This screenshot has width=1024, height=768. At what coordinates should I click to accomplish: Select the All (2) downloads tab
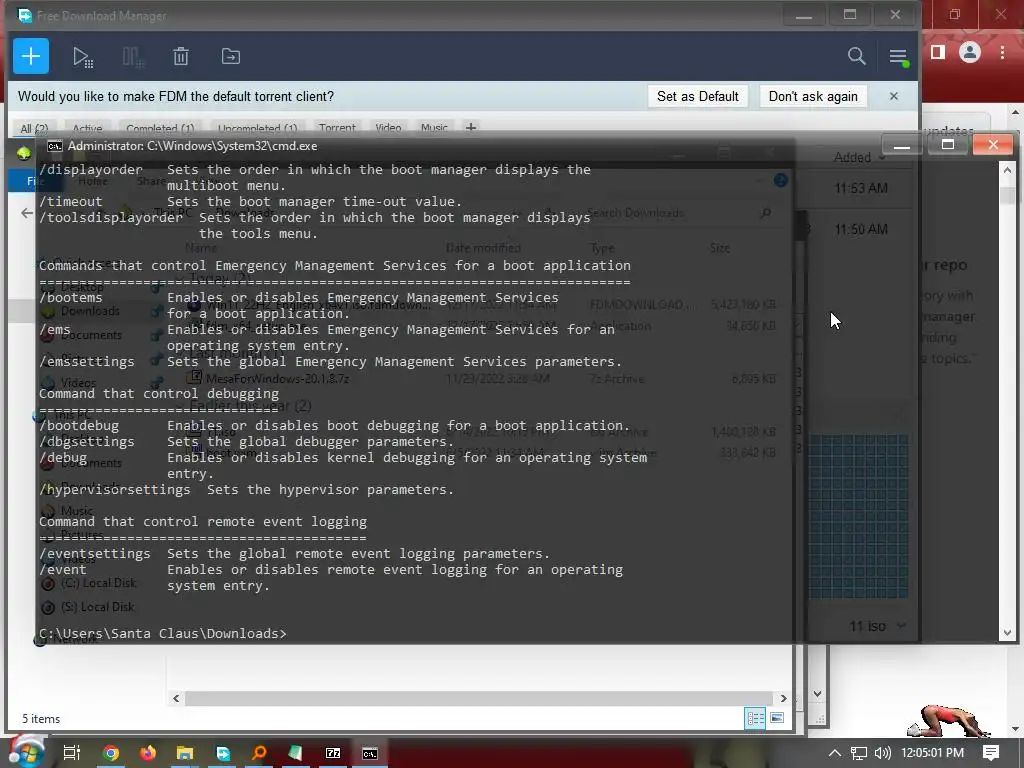34,128
